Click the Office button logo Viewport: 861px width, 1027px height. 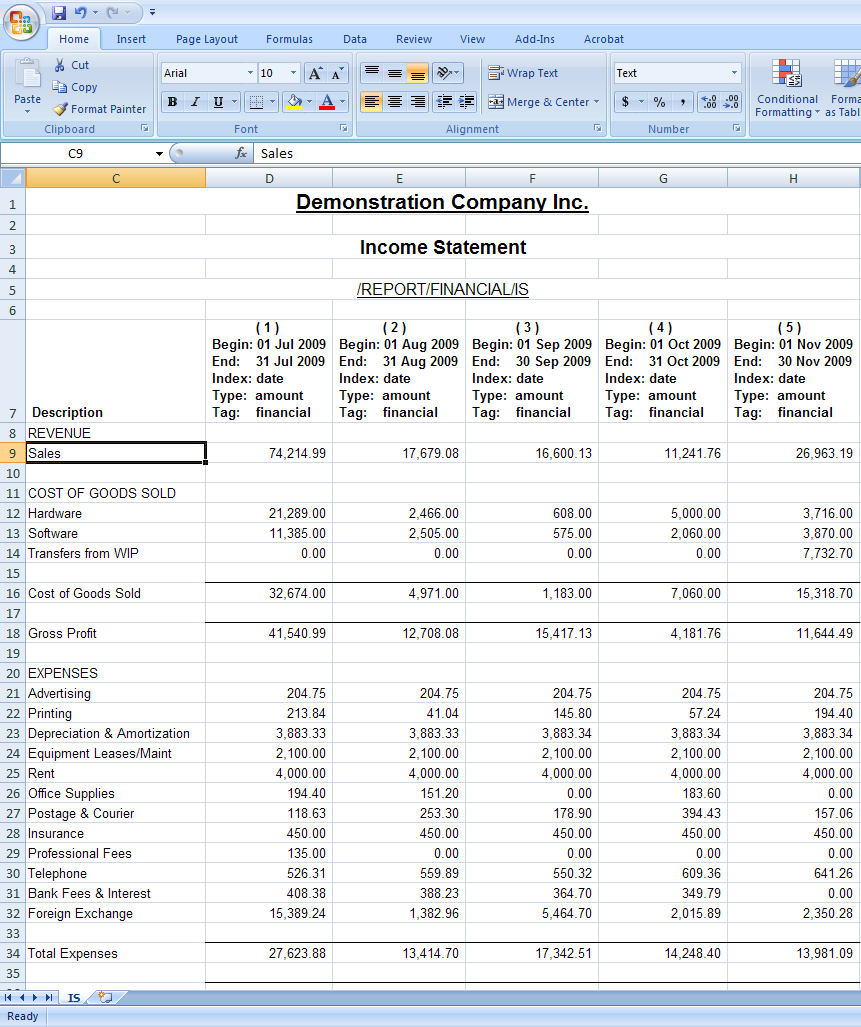click(x=21, y=22)
